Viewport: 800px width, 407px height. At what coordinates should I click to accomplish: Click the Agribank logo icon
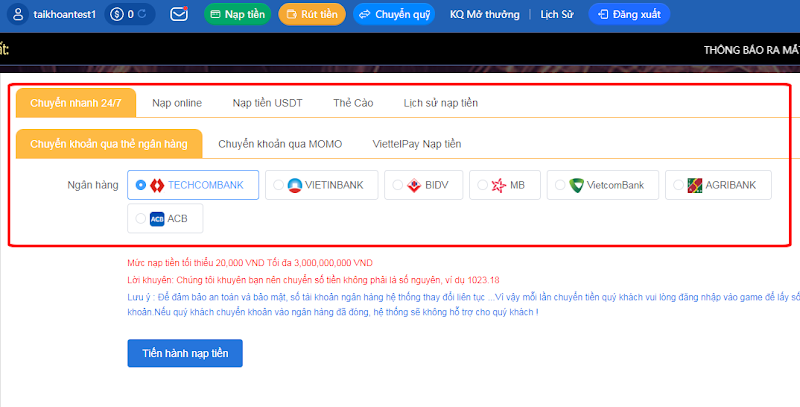coord(694,185)
